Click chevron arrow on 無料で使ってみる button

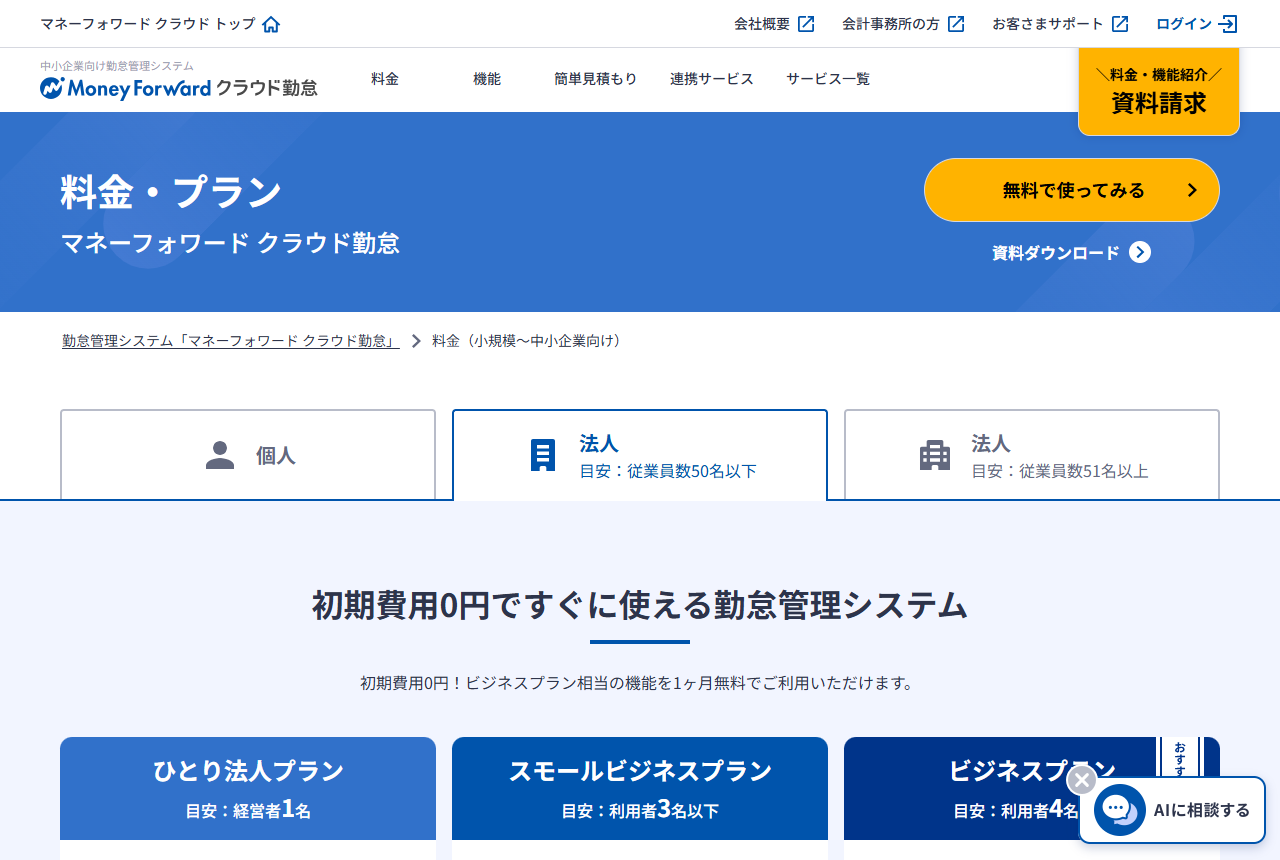pyautogui.click(x=1192, y=190)
